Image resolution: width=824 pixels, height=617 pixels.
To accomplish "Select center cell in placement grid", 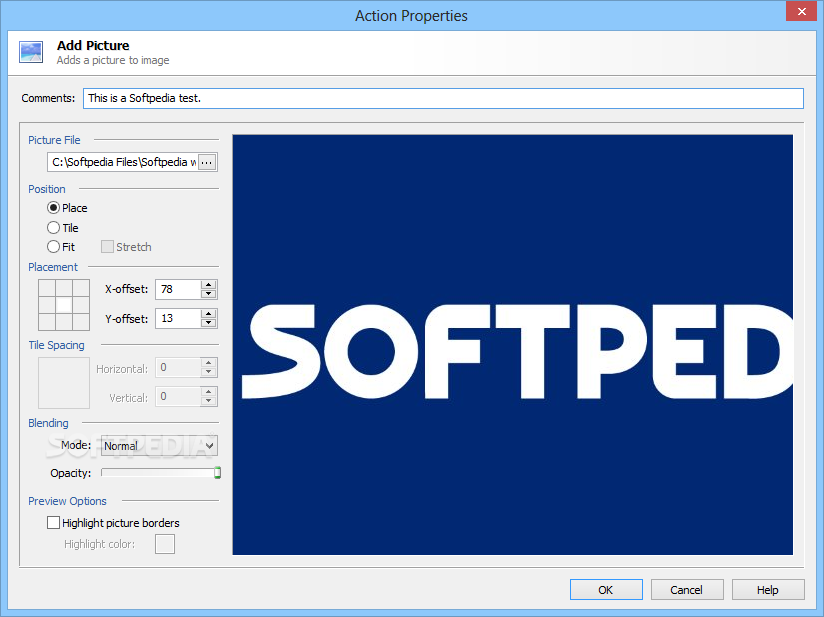I will click(64, 305).
